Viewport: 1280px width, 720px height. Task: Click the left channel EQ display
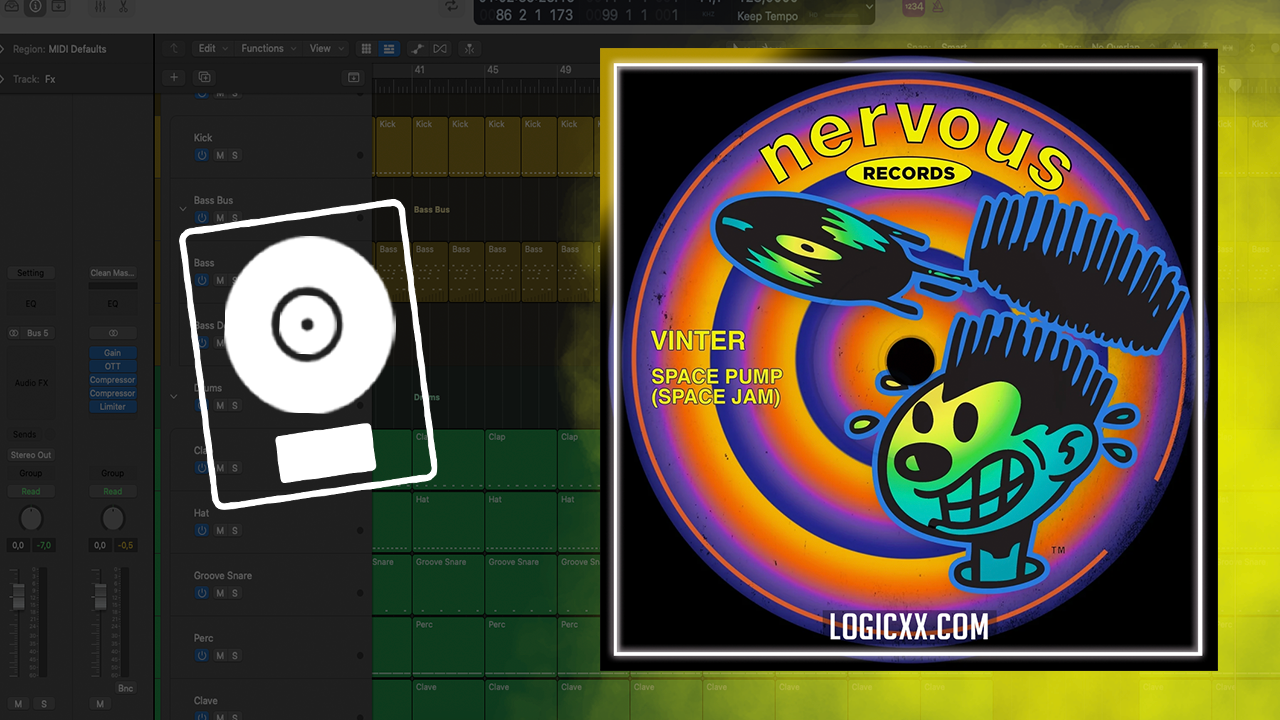pos(31,303)
